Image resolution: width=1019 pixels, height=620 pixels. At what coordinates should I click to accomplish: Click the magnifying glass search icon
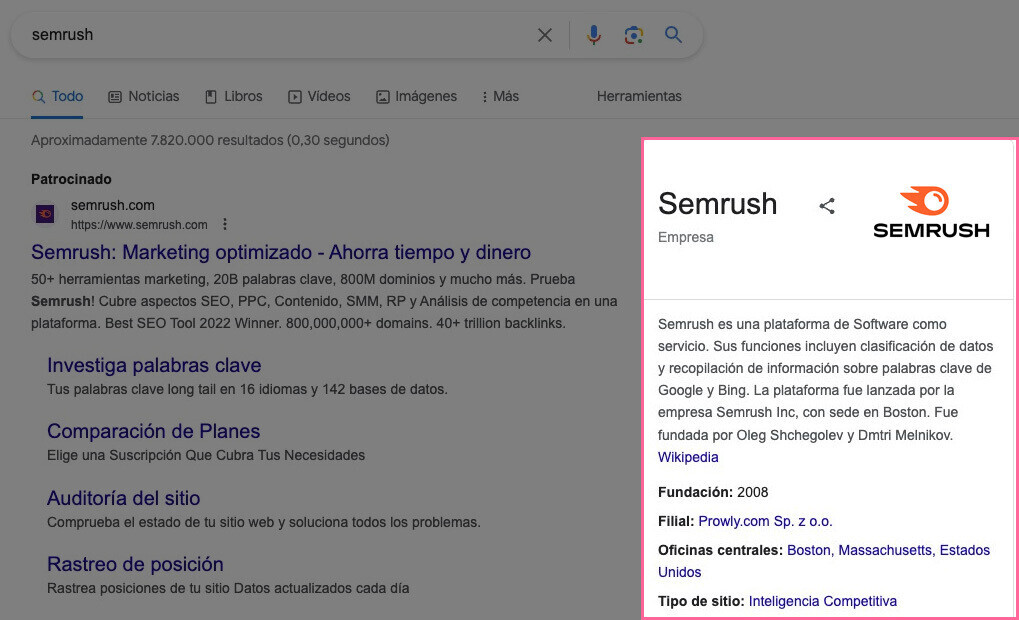(x=673, y=34)
